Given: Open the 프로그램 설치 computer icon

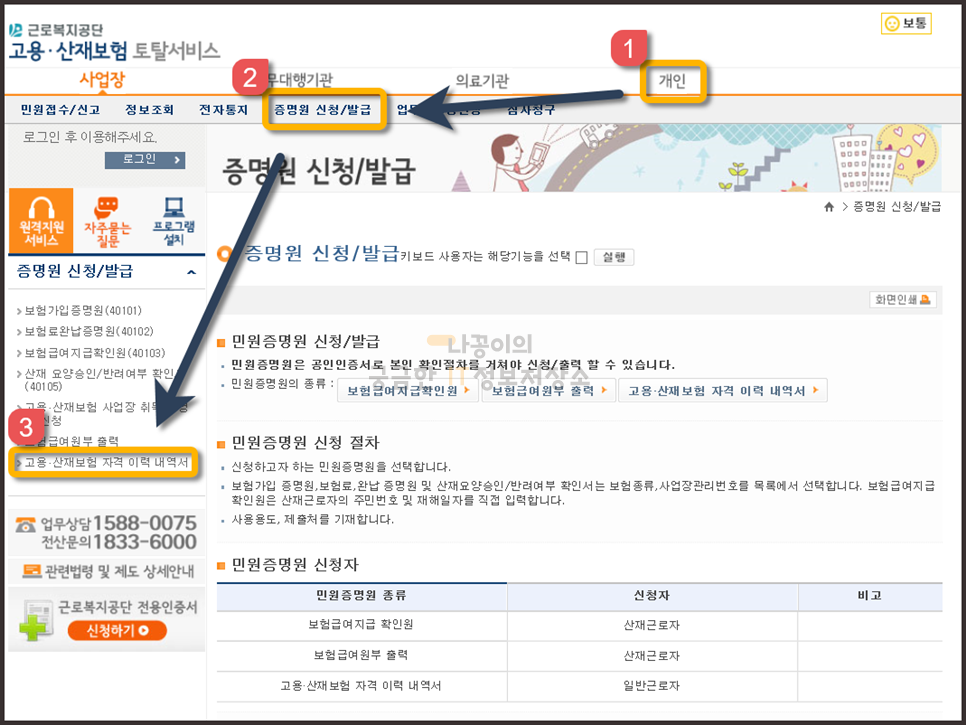Looking at the screenshot, I should [x=173, y=221].
